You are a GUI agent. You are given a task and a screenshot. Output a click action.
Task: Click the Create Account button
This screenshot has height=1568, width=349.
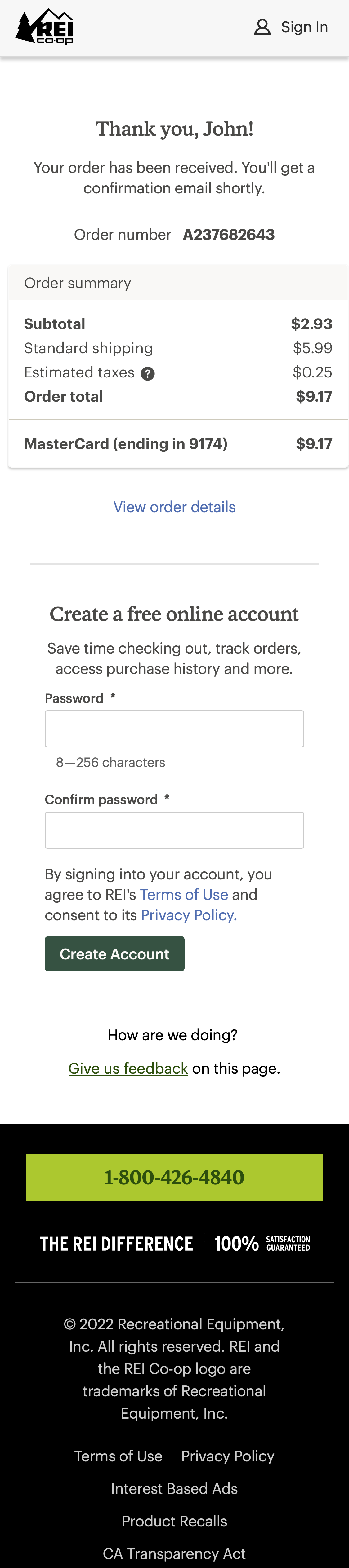point(114,953)
